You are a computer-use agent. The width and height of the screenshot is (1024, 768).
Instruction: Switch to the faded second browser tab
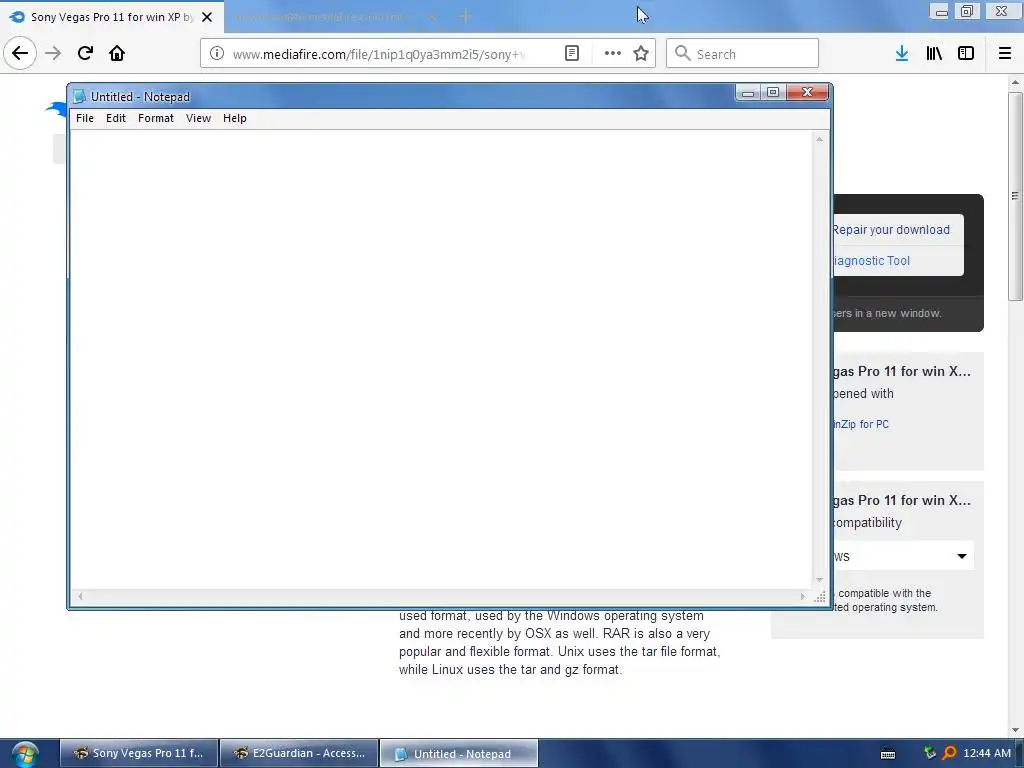point(327,17)
